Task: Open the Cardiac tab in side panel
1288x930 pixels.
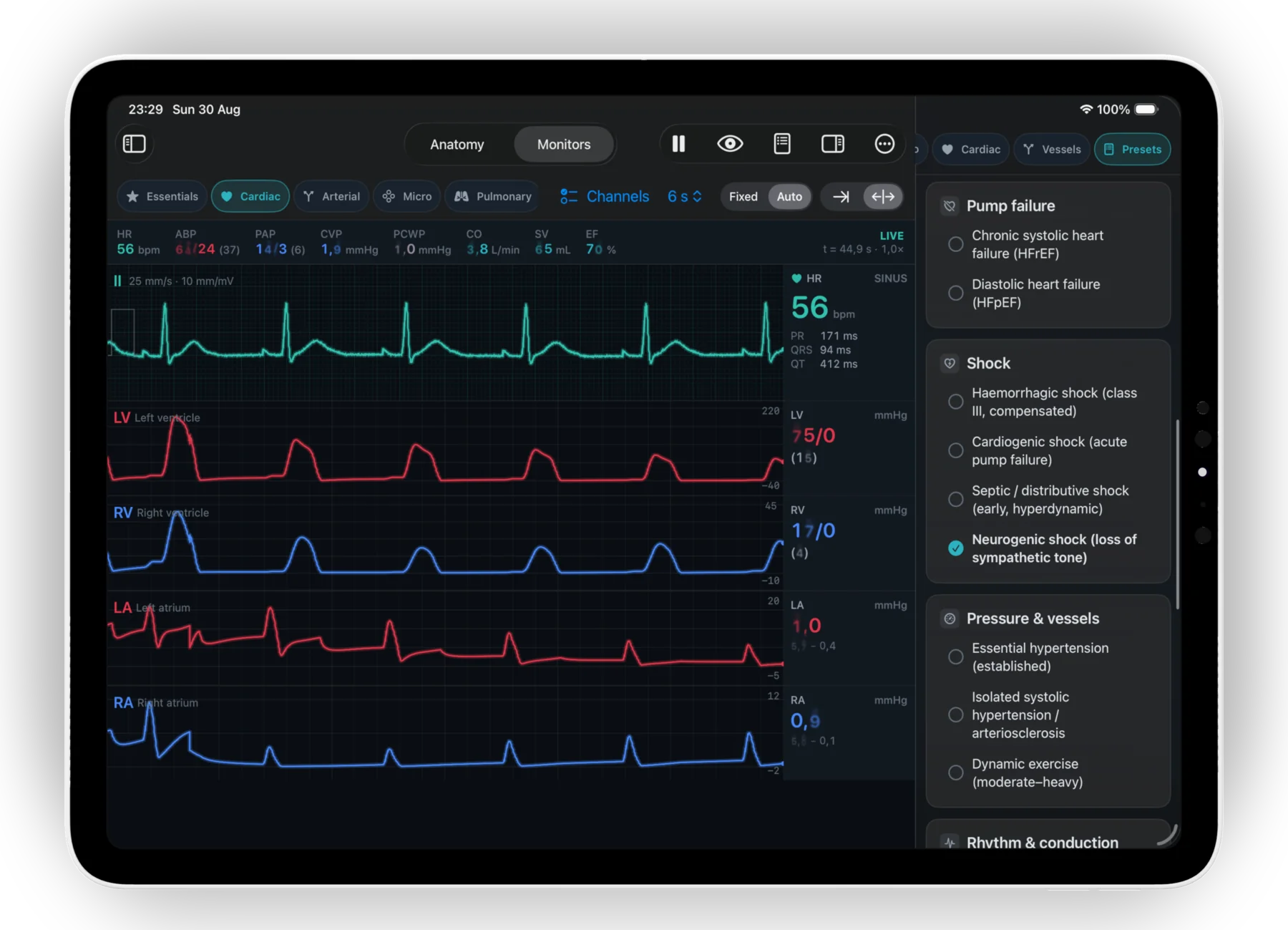Action: [971, 149]
